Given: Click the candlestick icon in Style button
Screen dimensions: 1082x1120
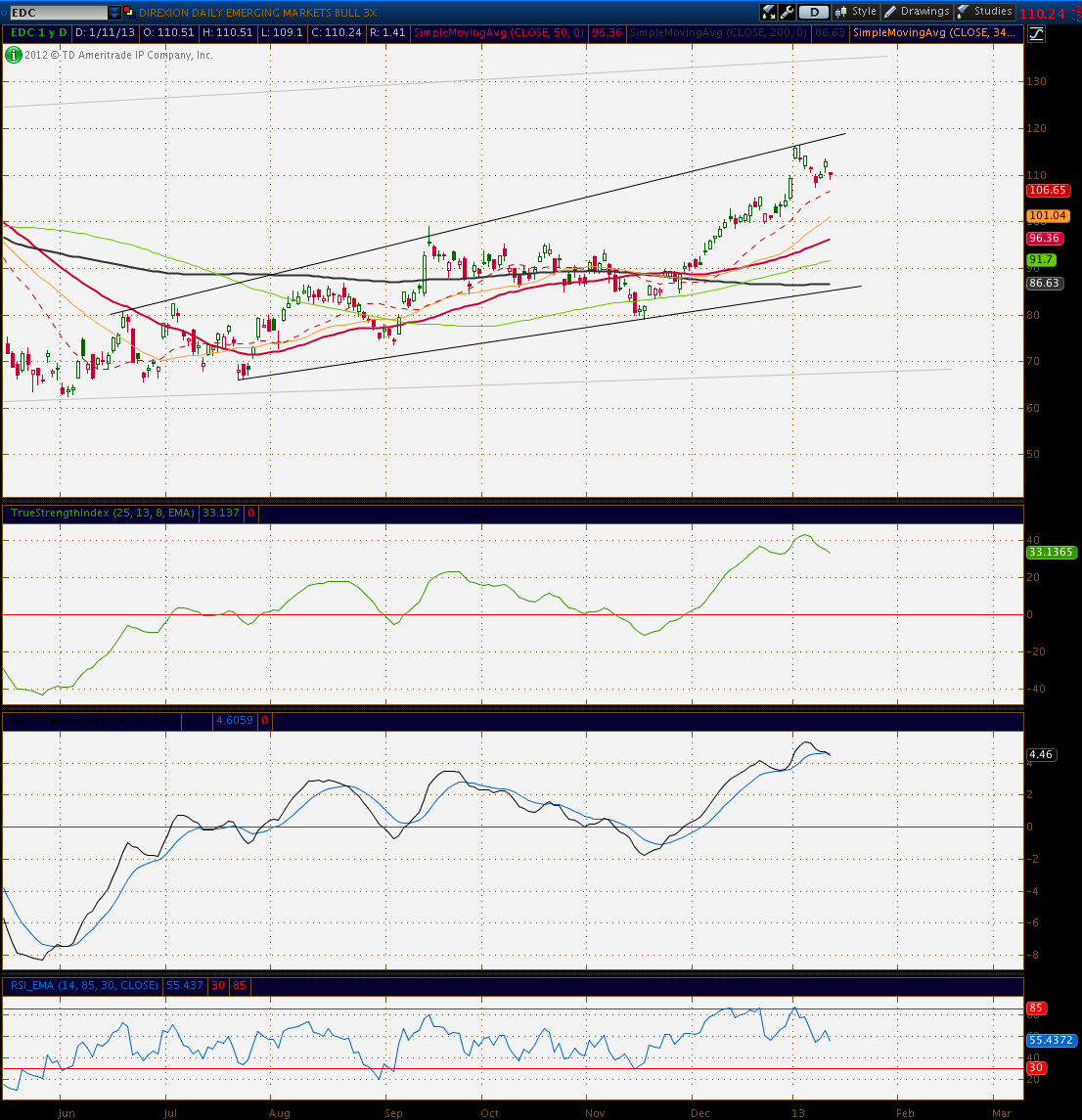Looking at the screenshot, I should [841, 12].
